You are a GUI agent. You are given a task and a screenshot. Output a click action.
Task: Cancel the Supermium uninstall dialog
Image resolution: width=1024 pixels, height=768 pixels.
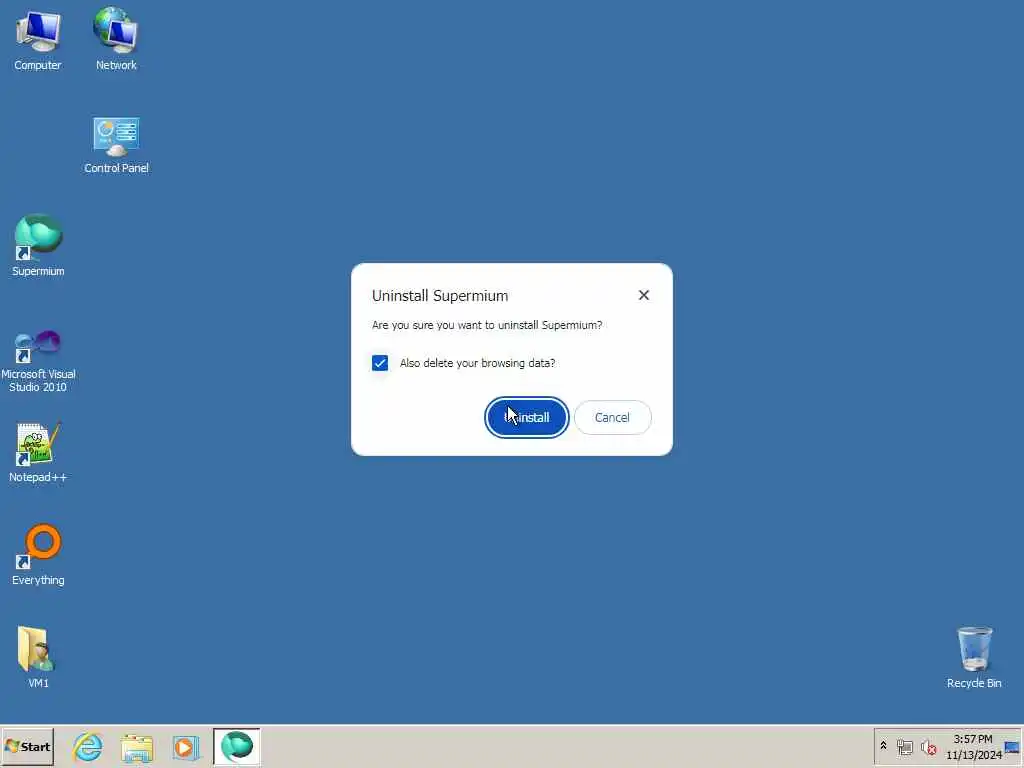(612, 417)
